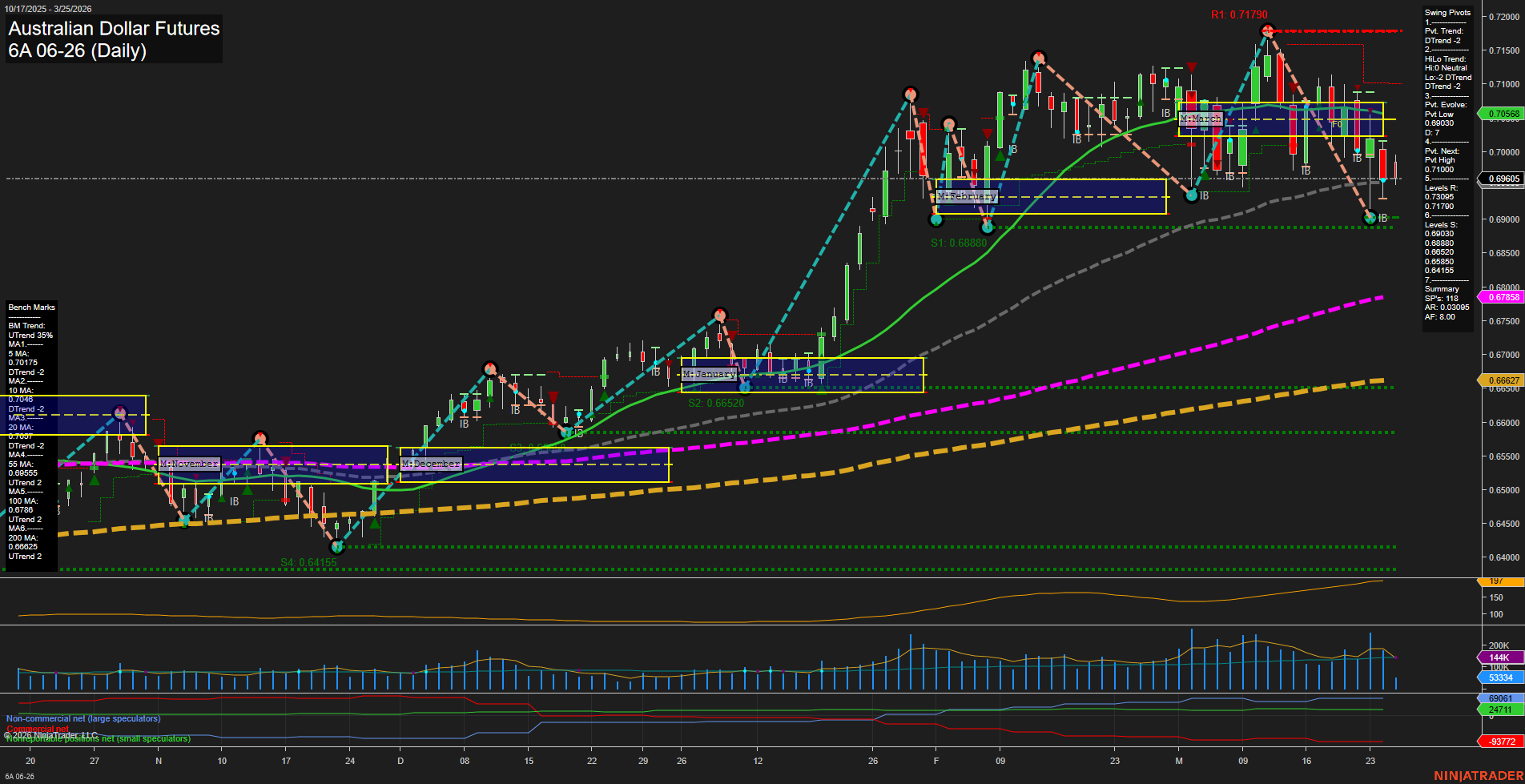Screen dimensions: 1525x784
Task: Click the D month marker on date axis
Action: pyautogui.click(x=400, y=761)
